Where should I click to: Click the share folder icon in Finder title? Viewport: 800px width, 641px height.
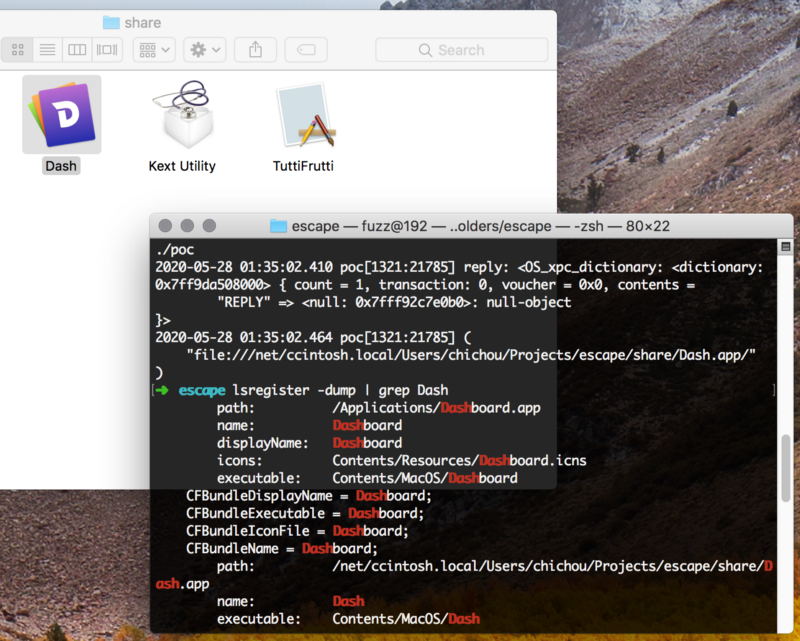111,22
